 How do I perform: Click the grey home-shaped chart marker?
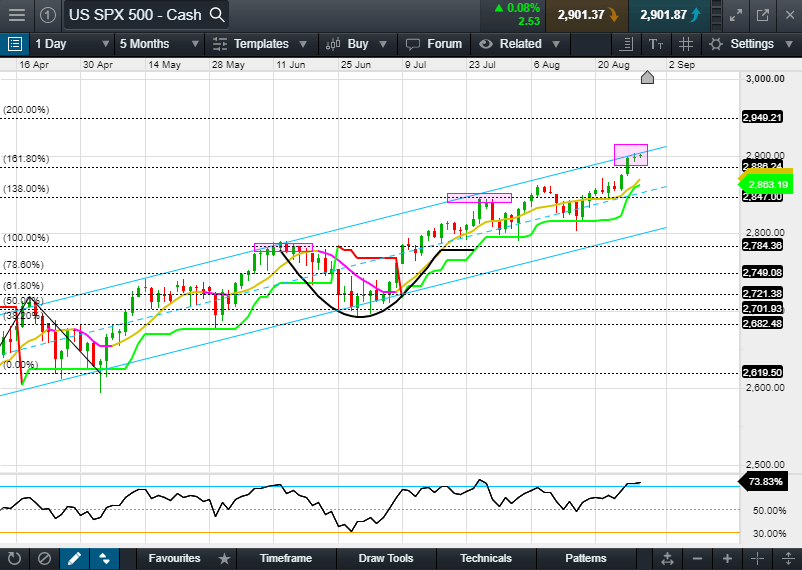point(647,77)
